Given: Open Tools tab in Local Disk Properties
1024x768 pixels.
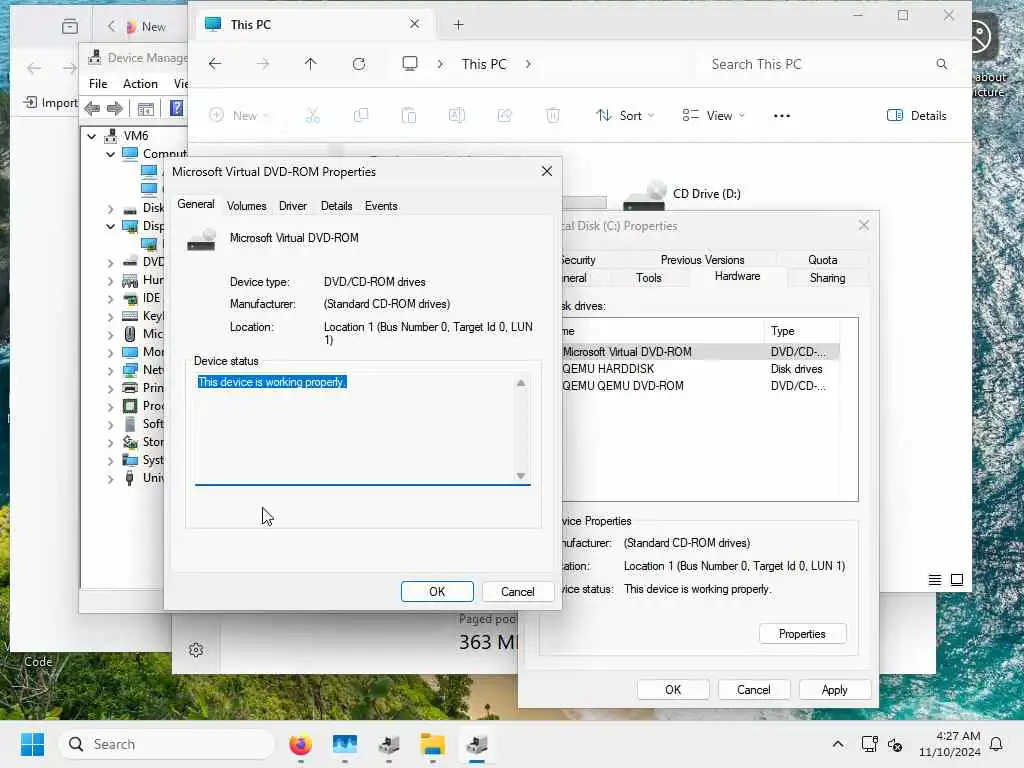Looking at the screenshot, I should click(x=648, y=278).
